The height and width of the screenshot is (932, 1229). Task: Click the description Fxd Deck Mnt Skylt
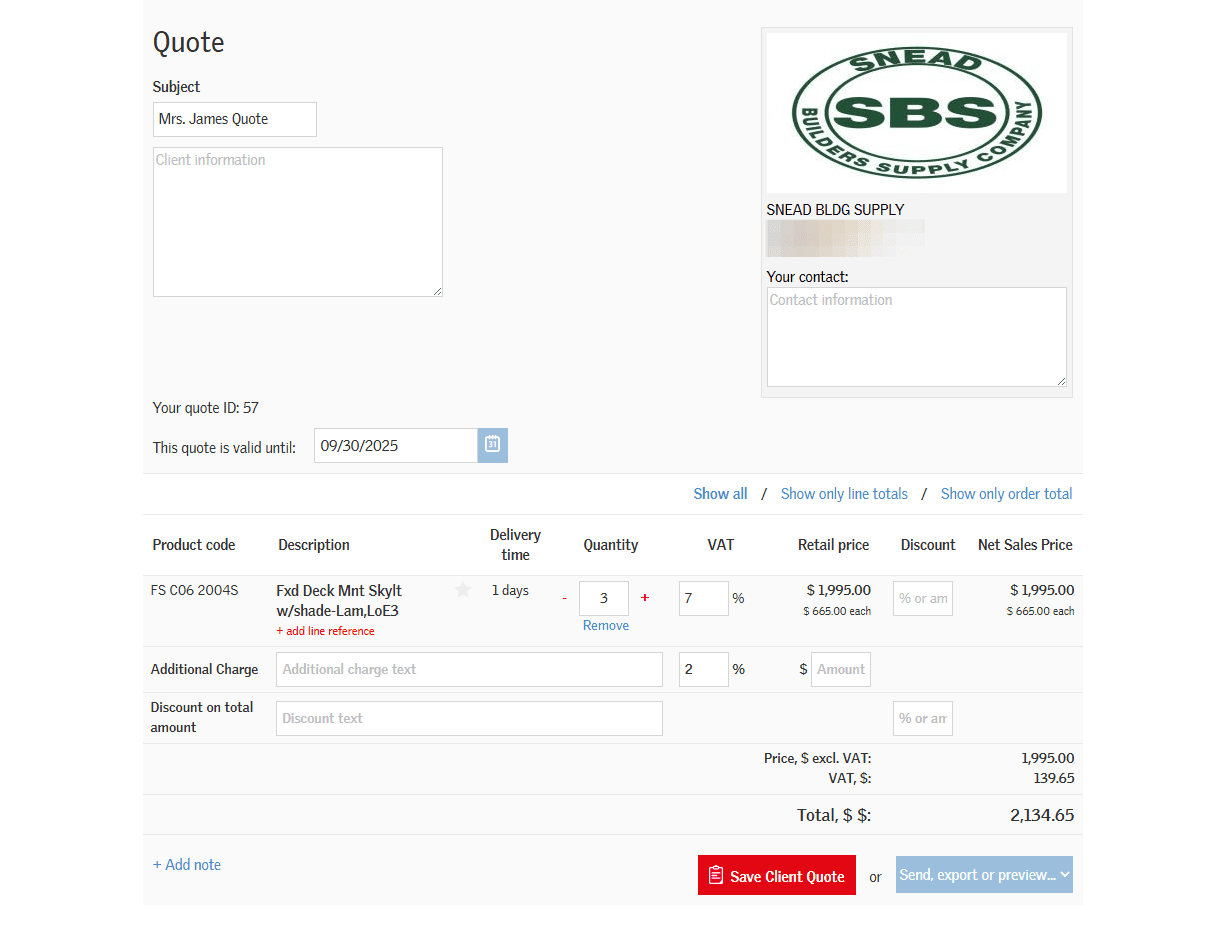(339, 601)
